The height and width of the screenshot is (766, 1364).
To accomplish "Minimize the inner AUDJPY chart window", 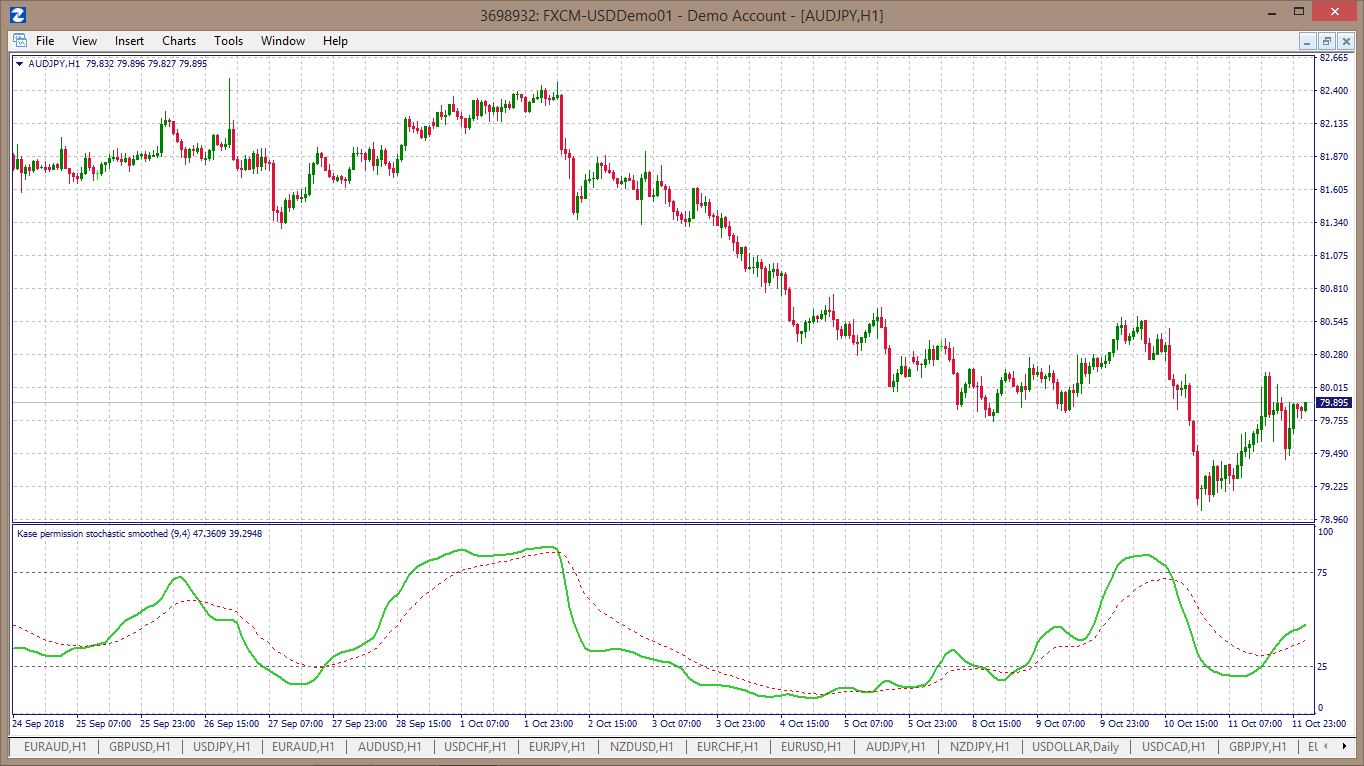I will point(1308,41).
